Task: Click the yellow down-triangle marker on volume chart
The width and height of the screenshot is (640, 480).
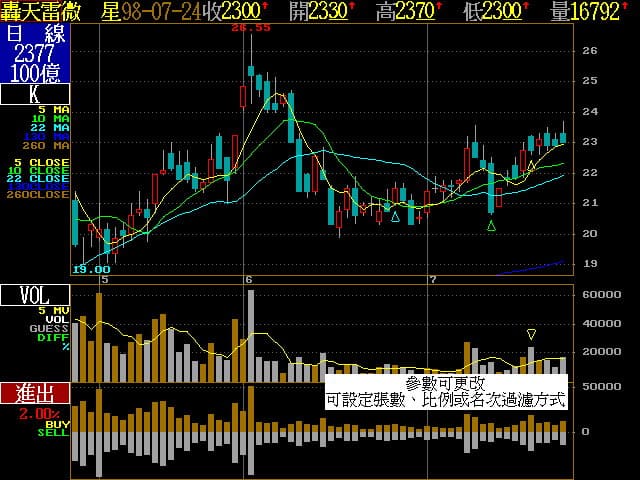Action: click(531, 334)
